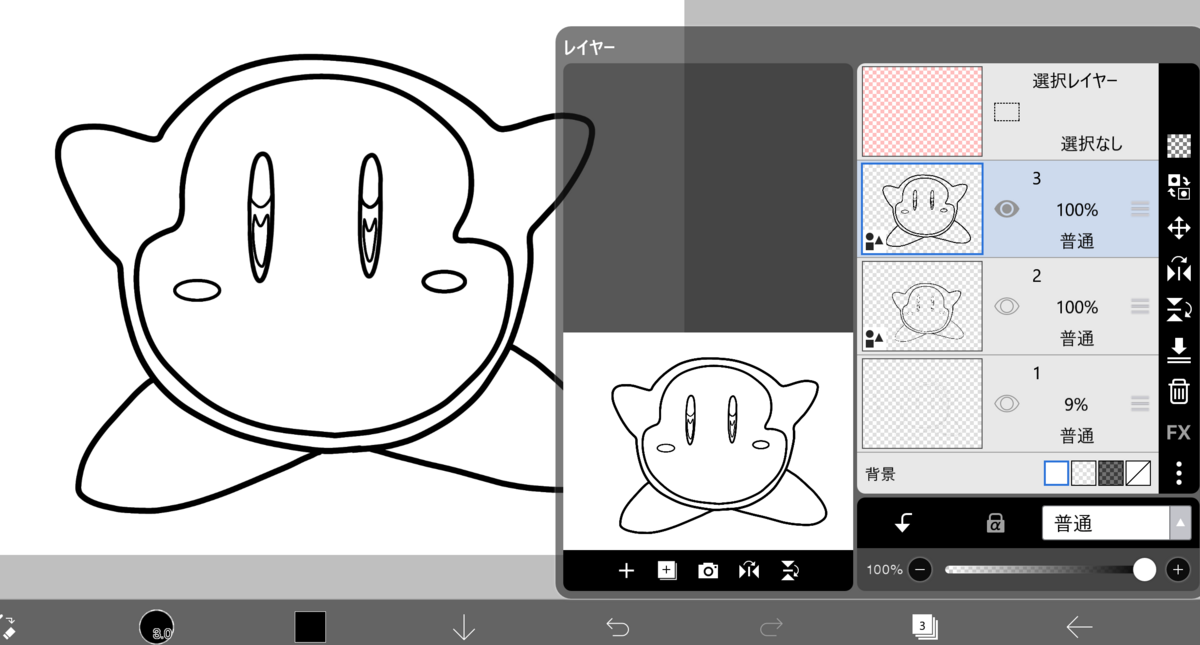Invert horizontally using right sidebar icon
This screenshot has width=1200, height=645.
[x=1179, y=269]
